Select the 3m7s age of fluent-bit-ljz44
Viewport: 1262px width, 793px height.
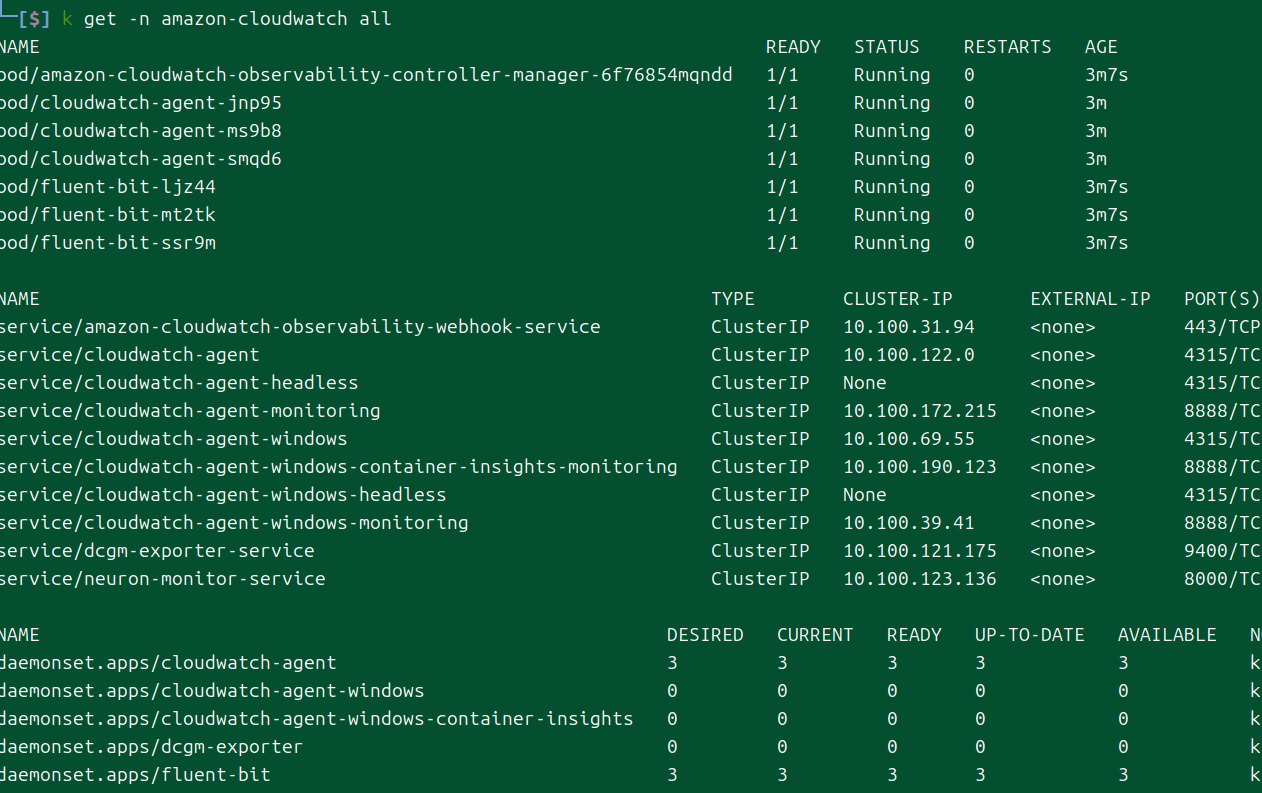[x=1107, y=187]
